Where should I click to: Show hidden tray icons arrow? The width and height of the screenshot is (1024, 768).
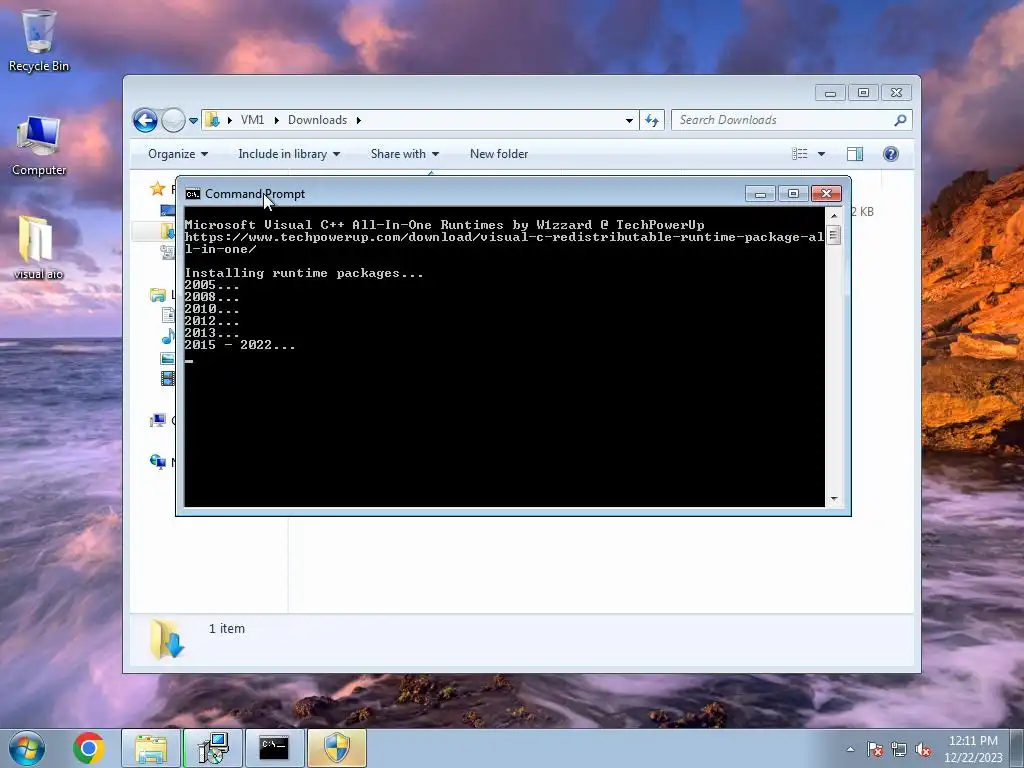pos(850,749)
